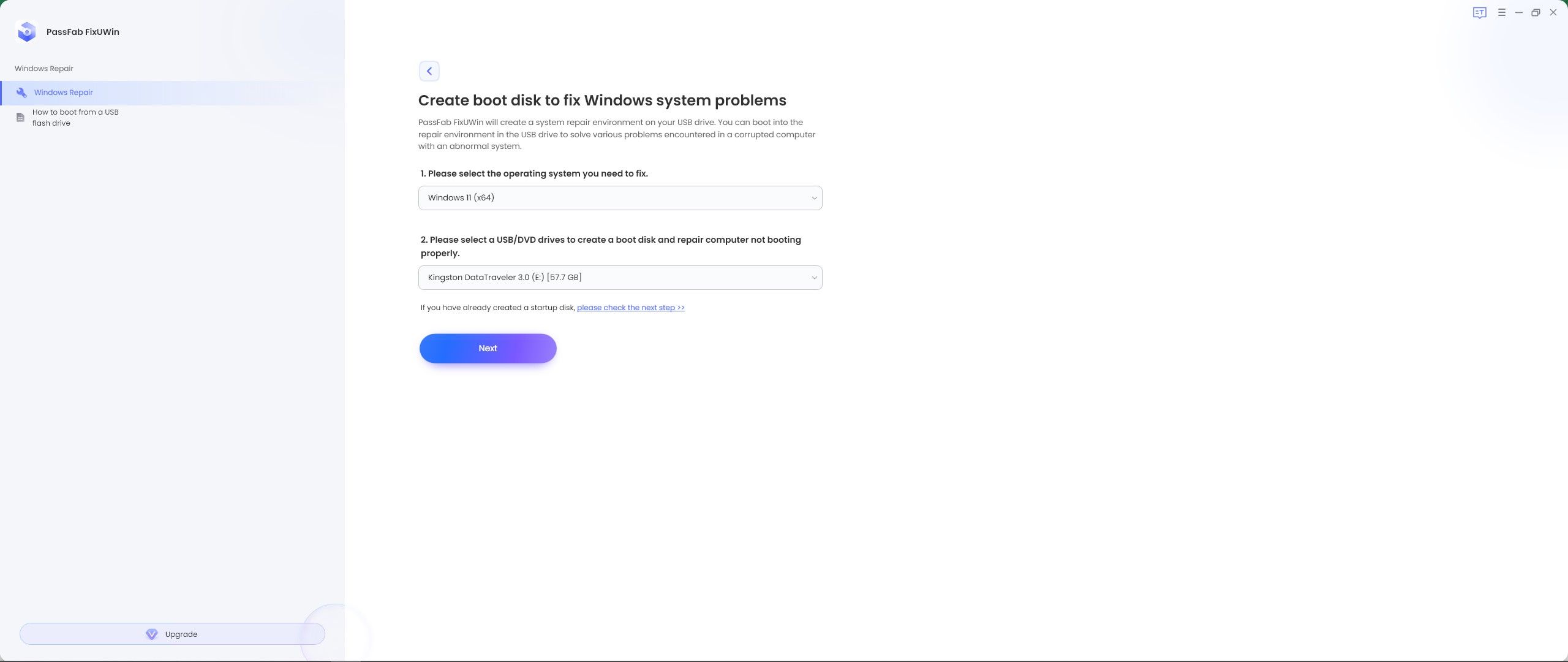Expand the Kingston DataTraveler USB dropdown
Viewport: 1568px width, 662px height.
point(814,277)
